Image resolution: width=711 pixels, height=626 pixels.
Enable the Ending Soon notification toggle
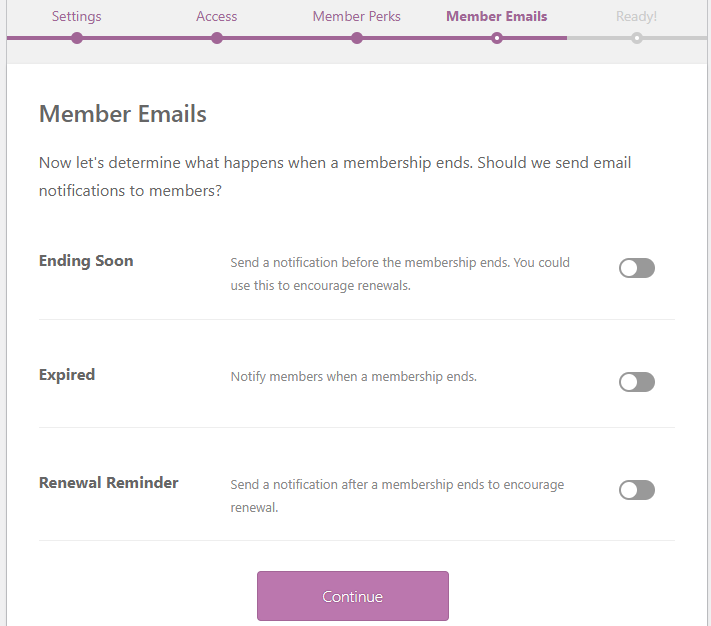[x=637, y=268]
